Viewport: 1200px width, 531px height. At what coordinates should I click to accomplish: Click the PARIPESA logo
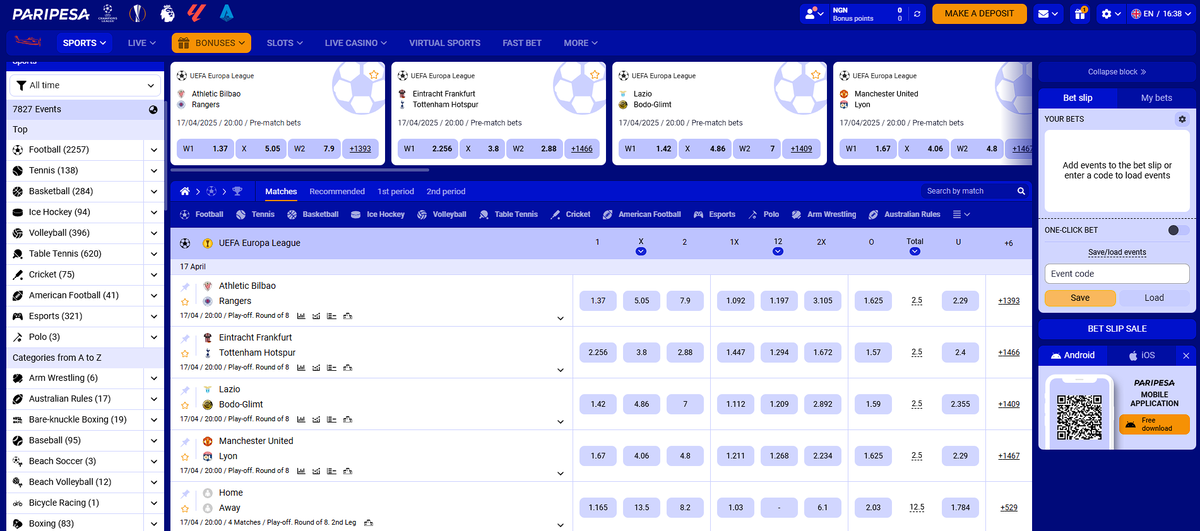50,14
